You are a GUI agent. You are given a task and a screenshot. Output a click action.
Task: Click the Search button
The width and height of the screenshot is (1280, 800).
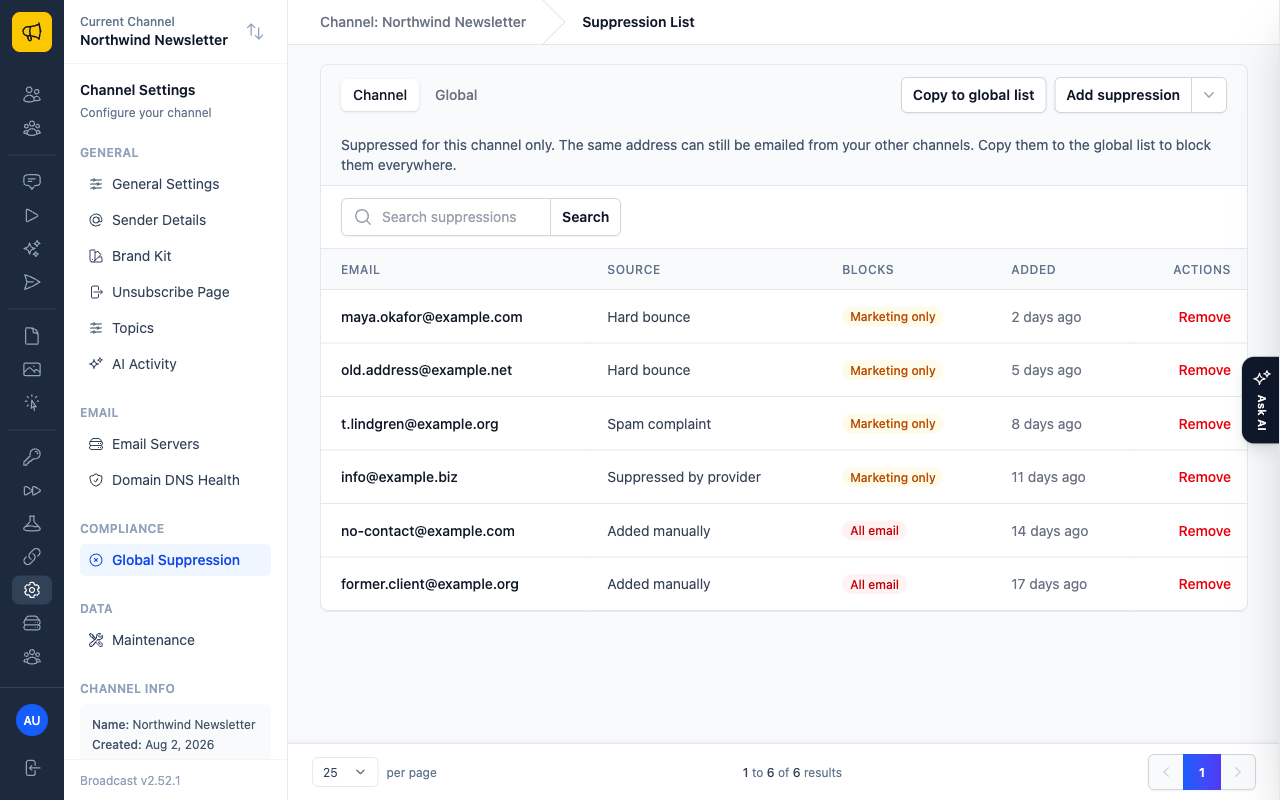pos(585,217)
